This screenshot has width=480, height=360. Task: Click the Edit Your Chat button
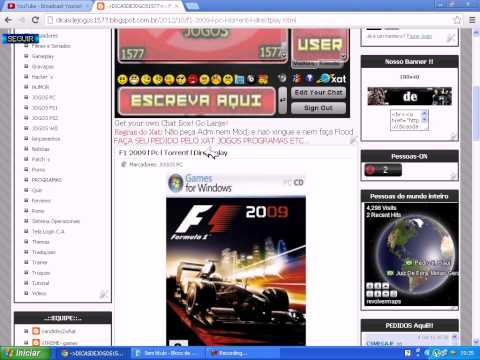318,92
